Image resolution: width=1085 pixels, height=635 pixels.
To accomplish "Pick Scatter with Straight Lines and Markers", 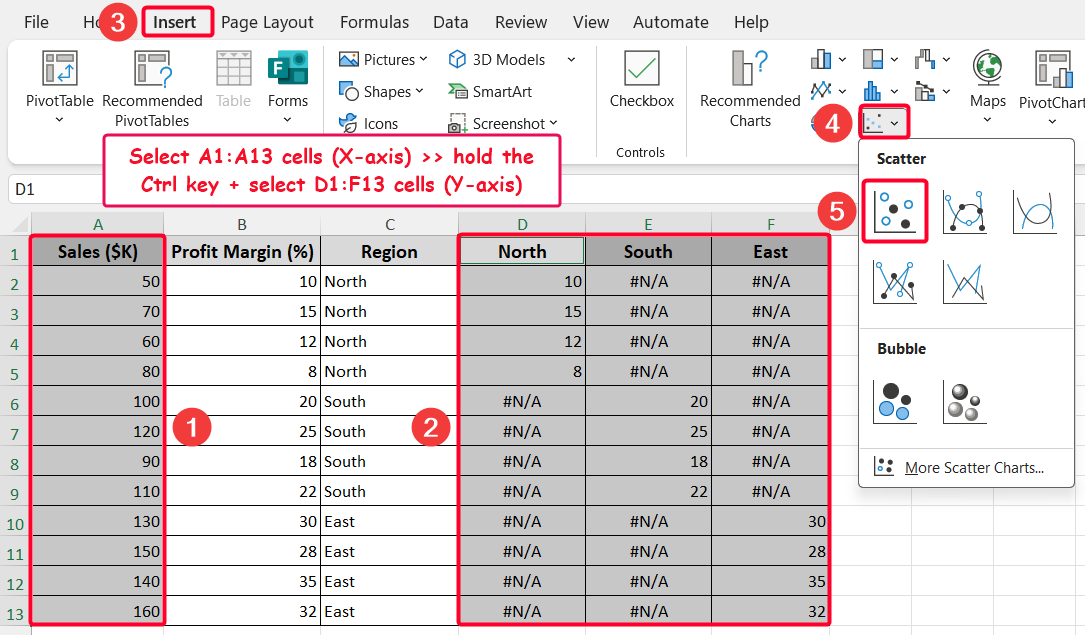I will click(x=894, y=281).
